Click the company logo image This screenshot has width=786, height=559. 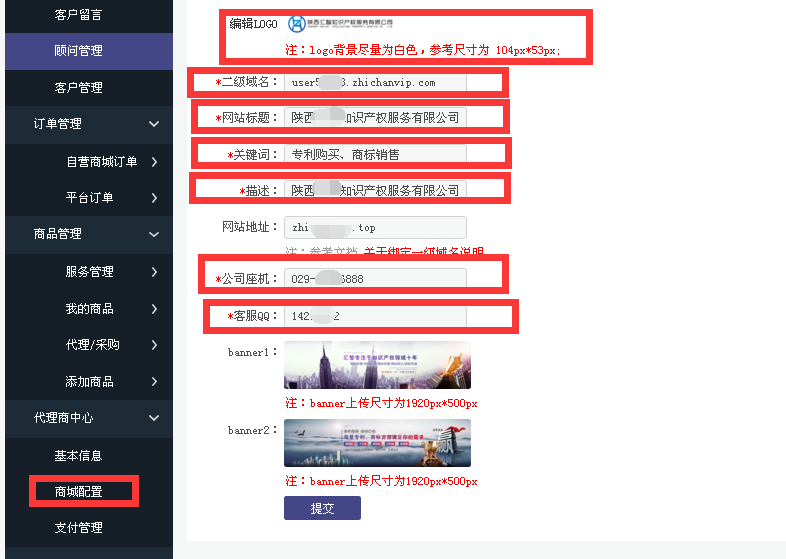tap(340, 23)
